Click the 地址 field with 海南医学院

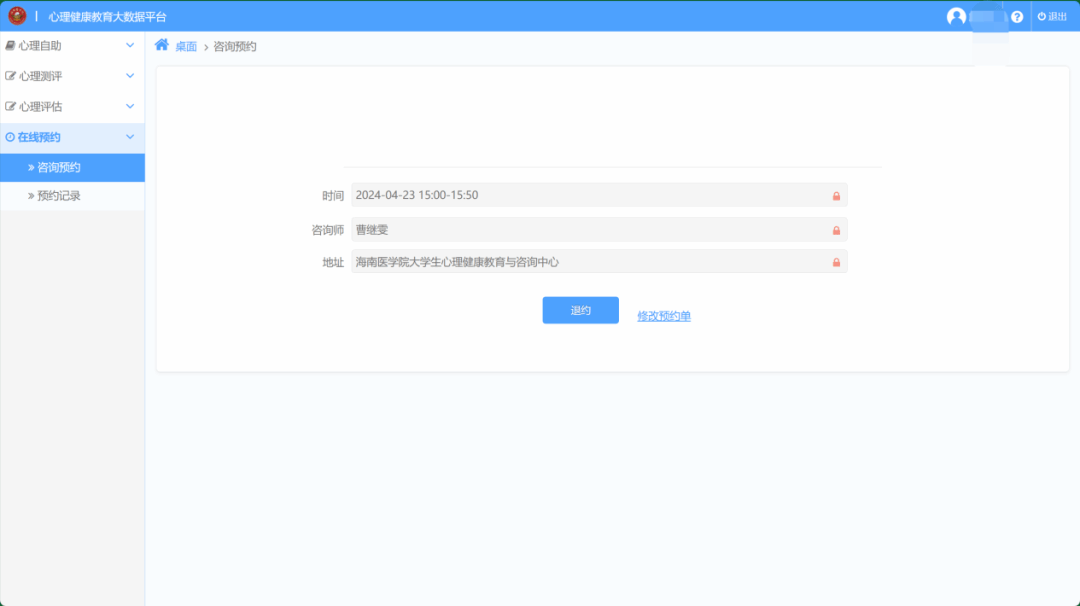pyautogui.click(x=599, y=262)
